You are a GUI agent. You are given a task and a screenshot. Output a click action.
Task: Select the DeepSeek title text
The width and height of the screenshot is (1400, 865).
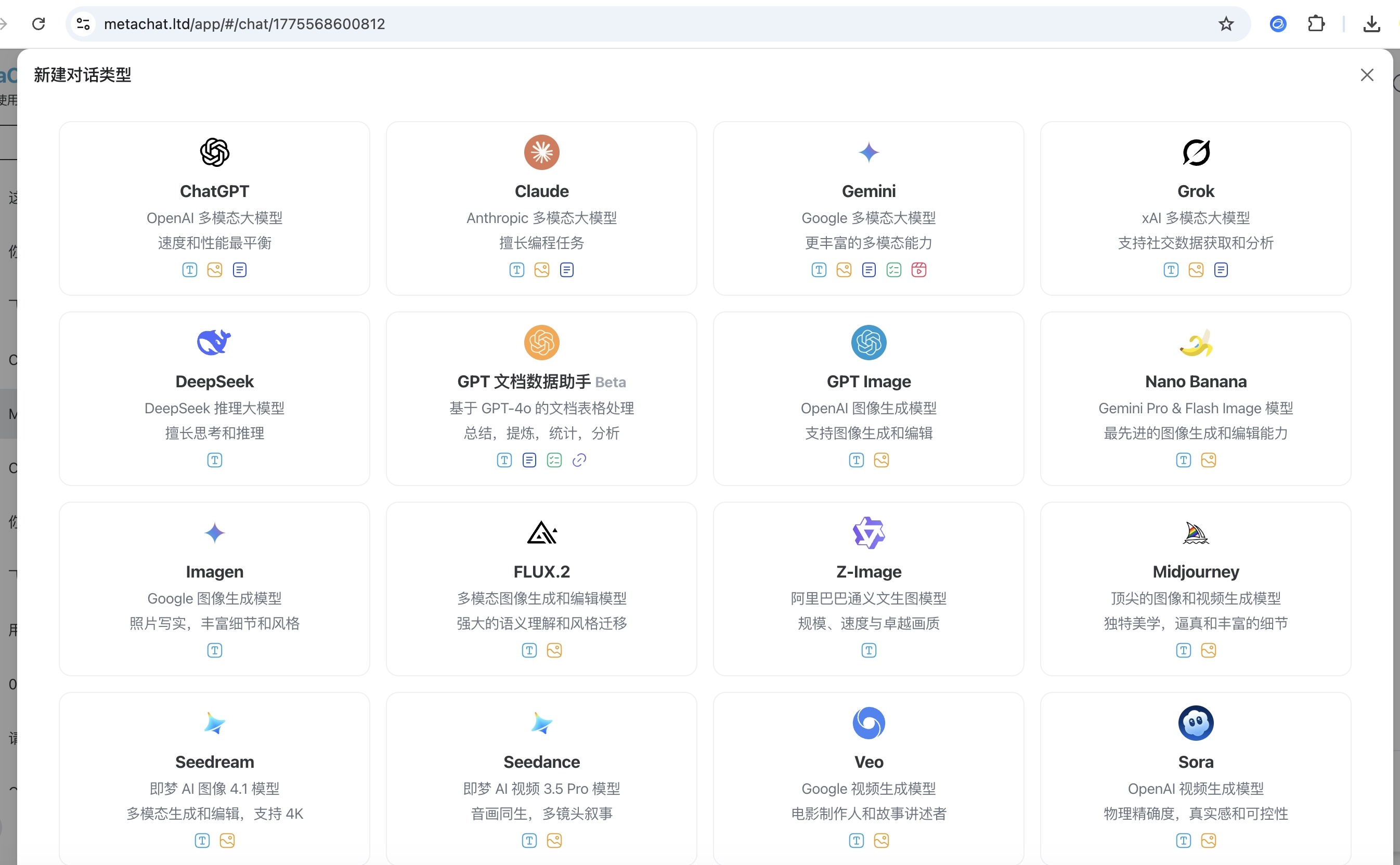[x=215, y=382]
